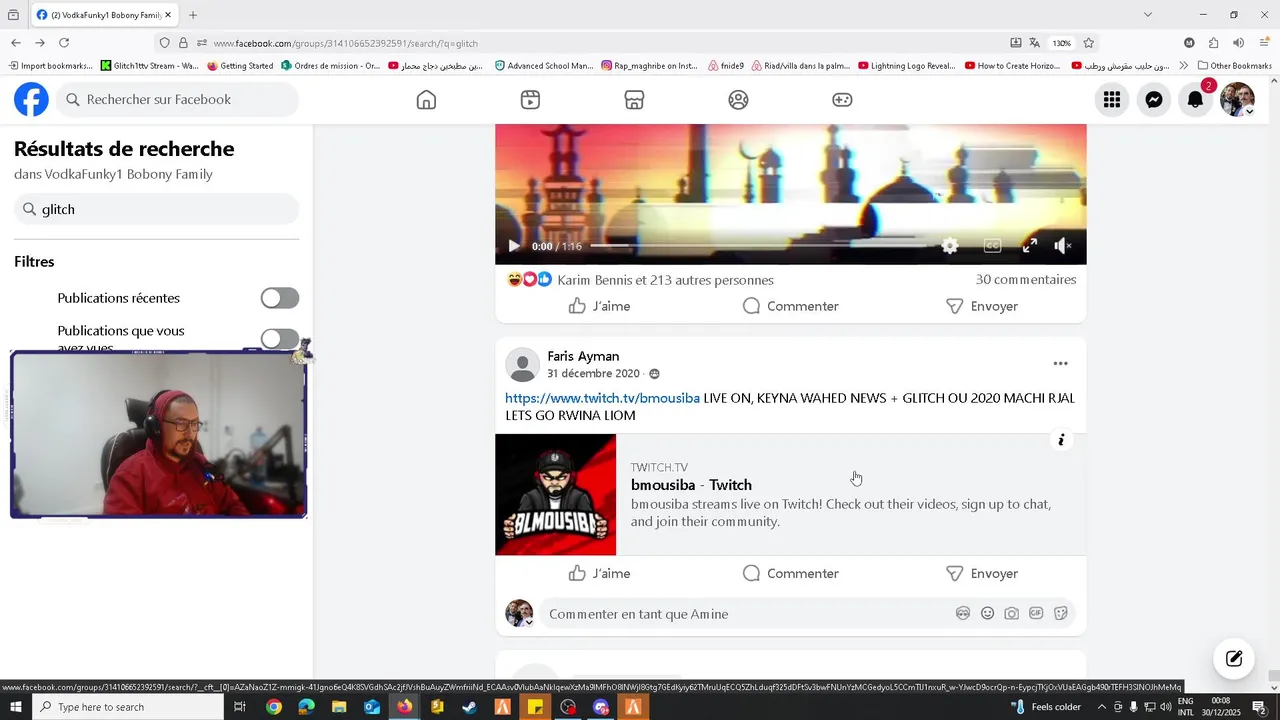Focus the Rechercher sur Facebook search box
This screenshot has width=1280, height=720.
point(177,100)
